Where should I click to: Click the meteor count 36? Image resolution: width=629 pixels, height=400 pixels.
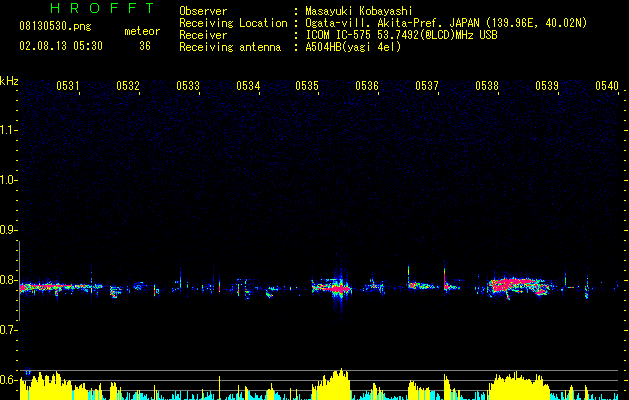pyautogui.click(x=145, y=46)
